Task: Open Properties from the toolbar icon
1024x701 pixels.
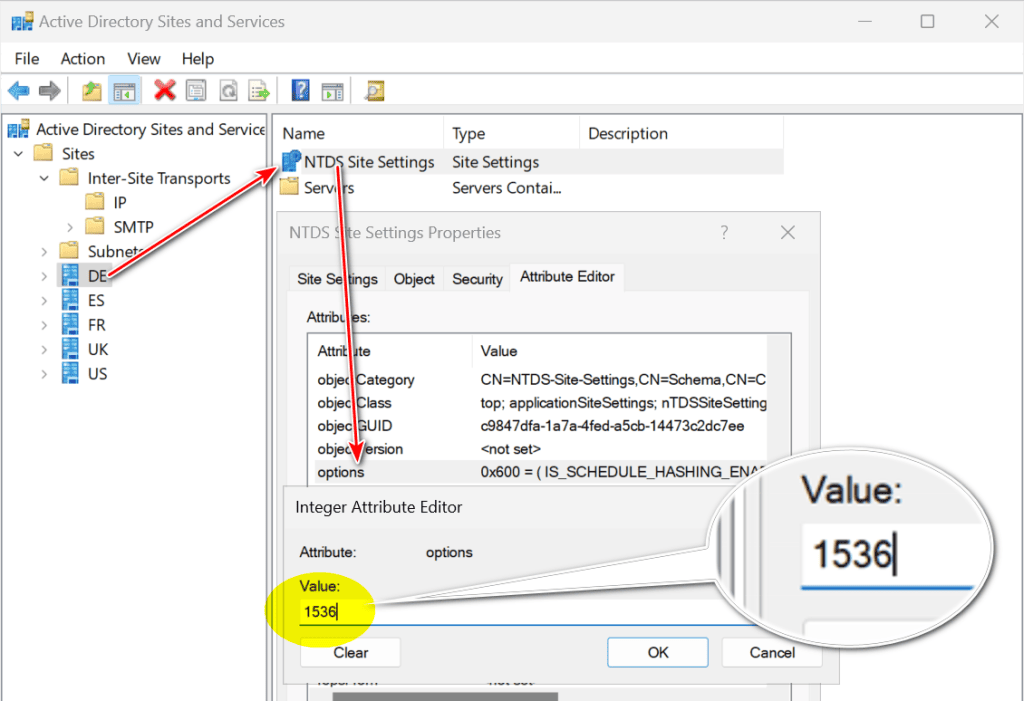Action: 196,91
